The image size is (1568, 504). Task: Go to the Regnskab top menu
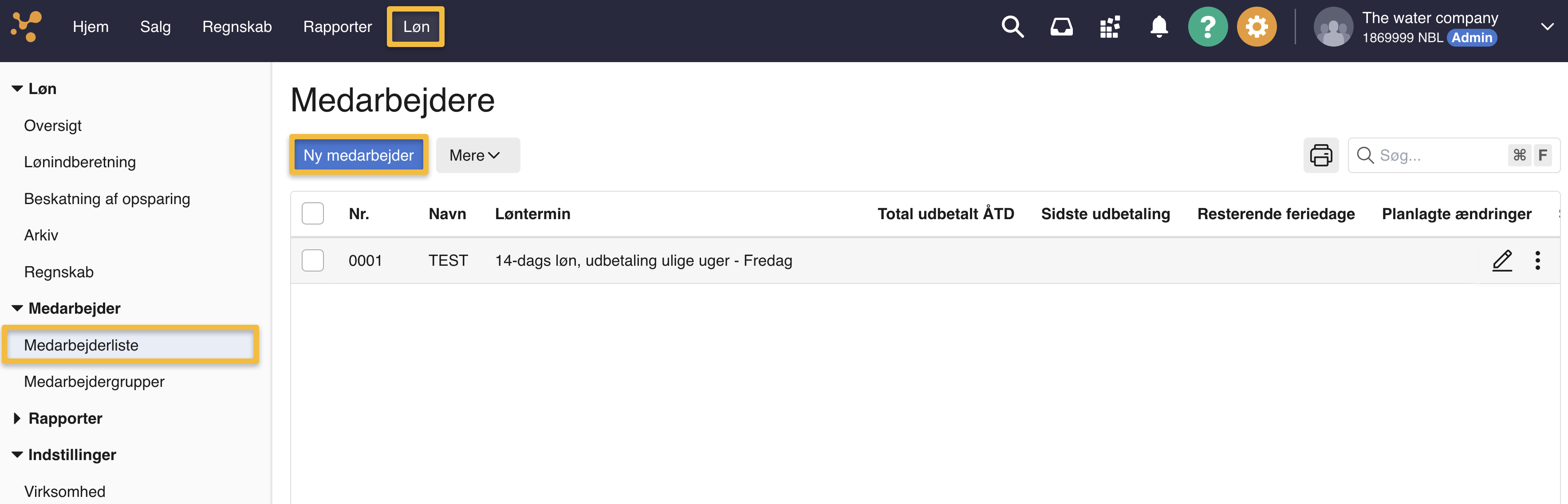point(237,27)
